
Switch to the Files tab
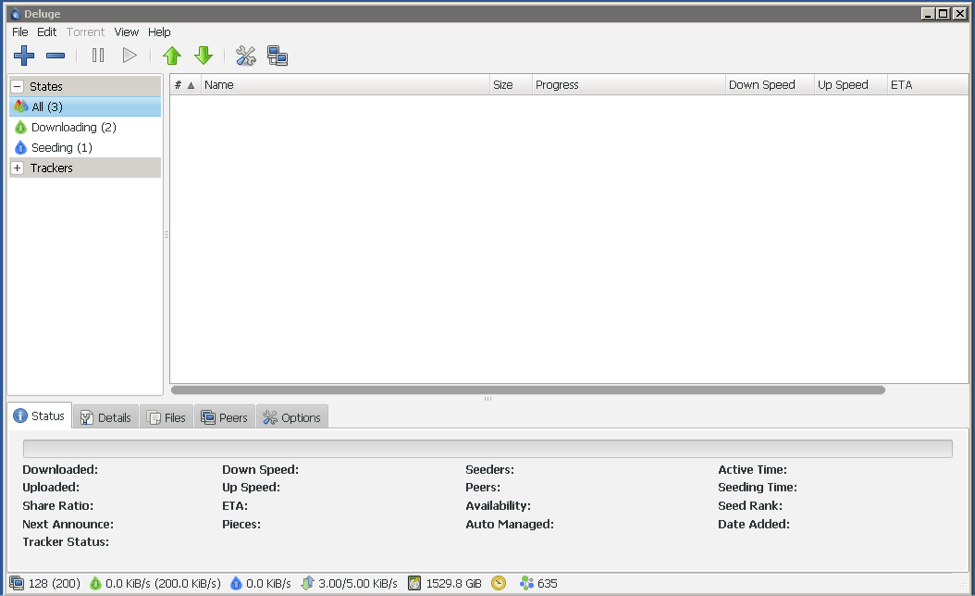(x=166, y=417)
